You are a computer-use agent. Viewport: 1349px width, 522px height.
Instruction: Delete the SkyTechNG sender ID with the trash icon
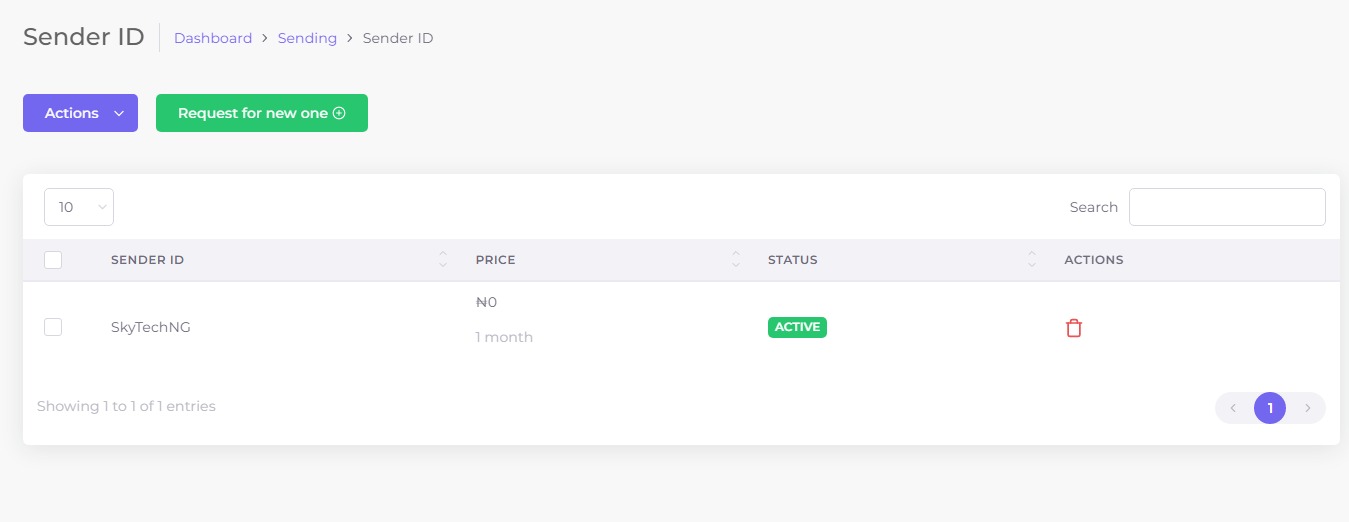[x=1074, y=328]
